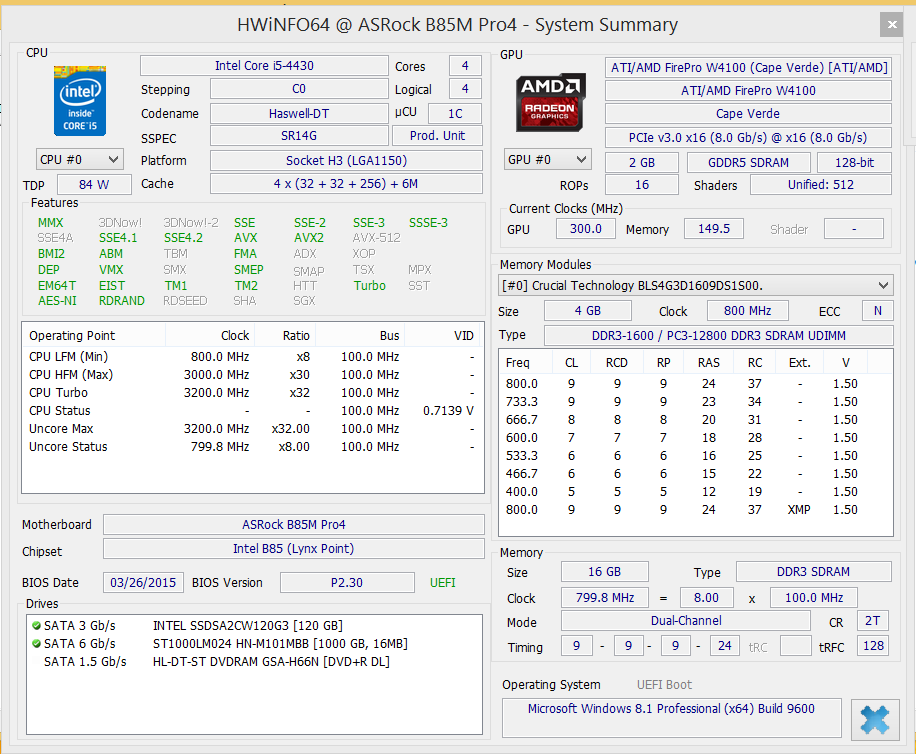The image size is (916, 754).
Task: Open the GPU #0 selector dropdown
Action: tap(547, 159)
